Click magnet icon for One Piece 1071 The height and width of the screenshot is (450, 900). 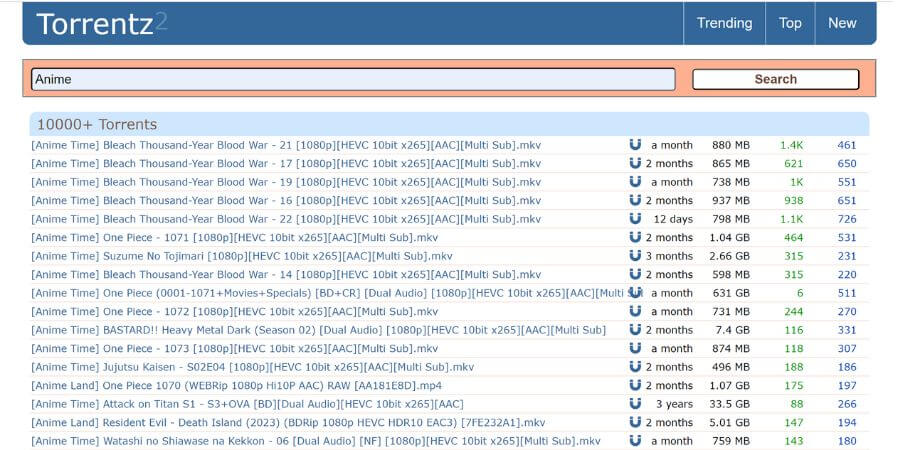tap(635, 237)
